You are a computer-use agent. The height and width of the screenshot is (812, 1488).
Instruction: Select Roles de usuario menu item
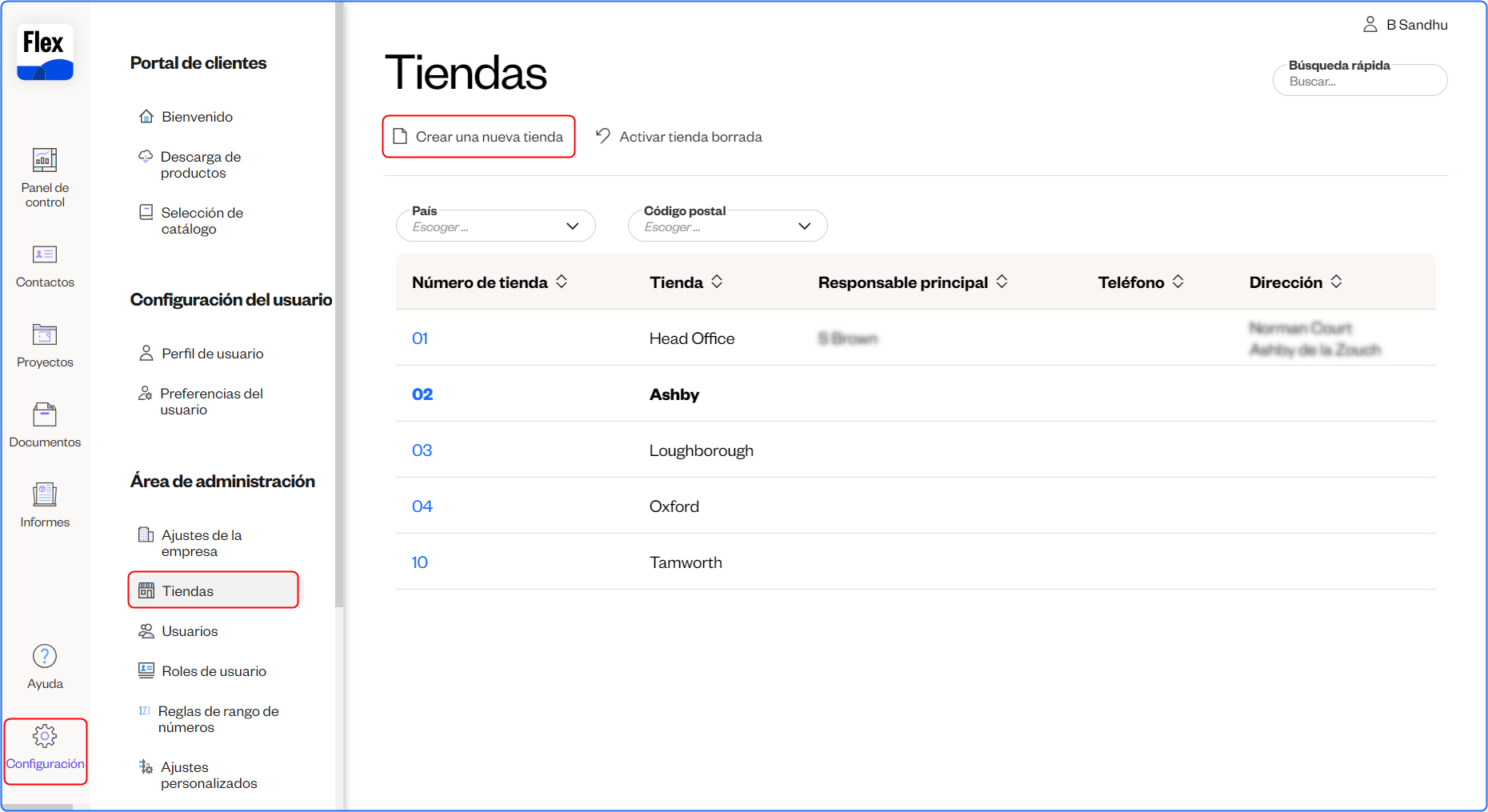point(214,671)
